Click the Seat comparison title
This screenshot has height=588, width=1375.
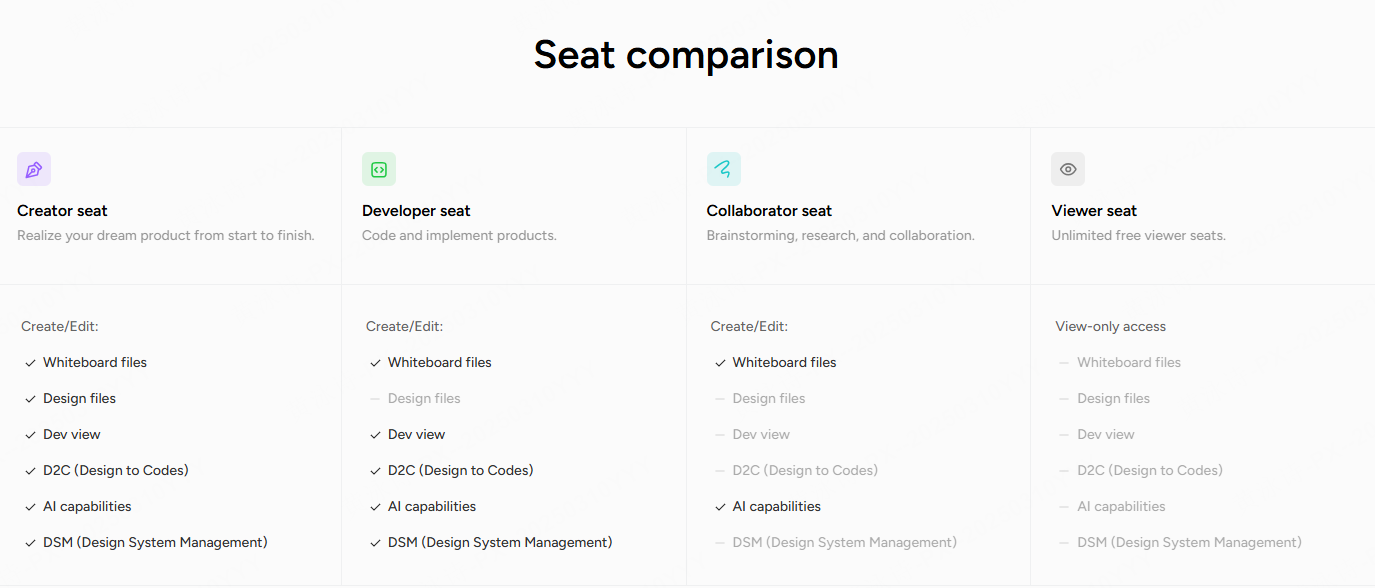[686, 54]
